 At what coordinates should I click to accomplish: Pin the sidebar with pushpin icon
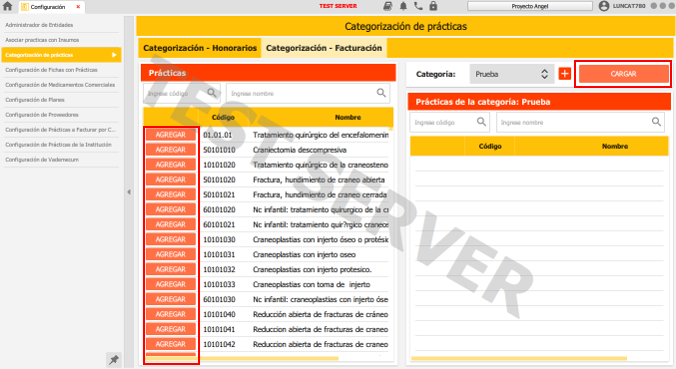coord(114,360)
